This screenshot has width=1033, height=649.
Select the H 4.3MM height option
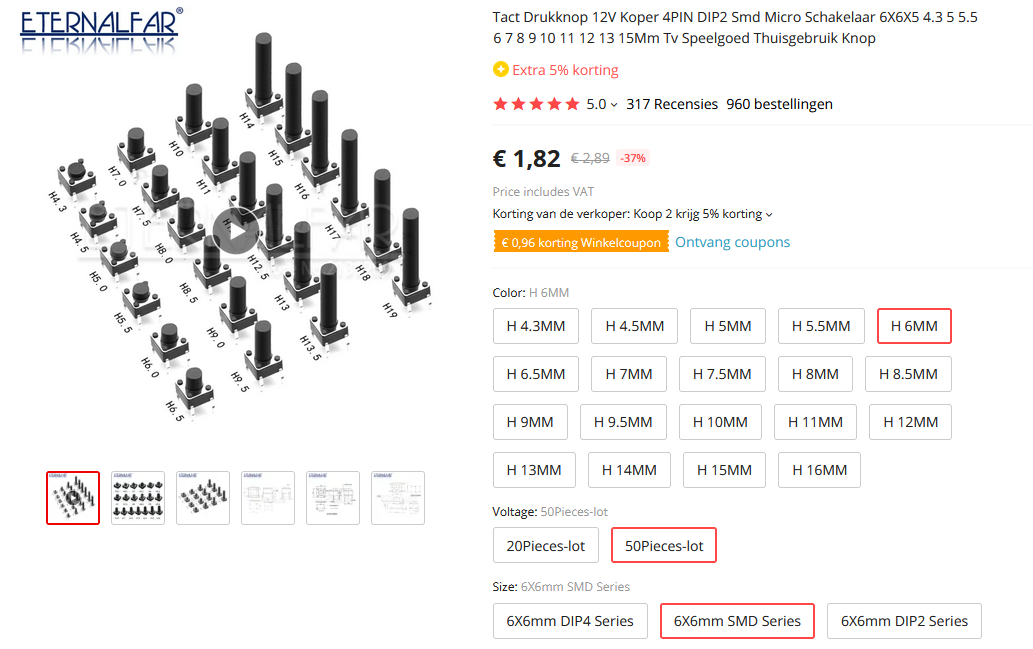pos(536,326)
